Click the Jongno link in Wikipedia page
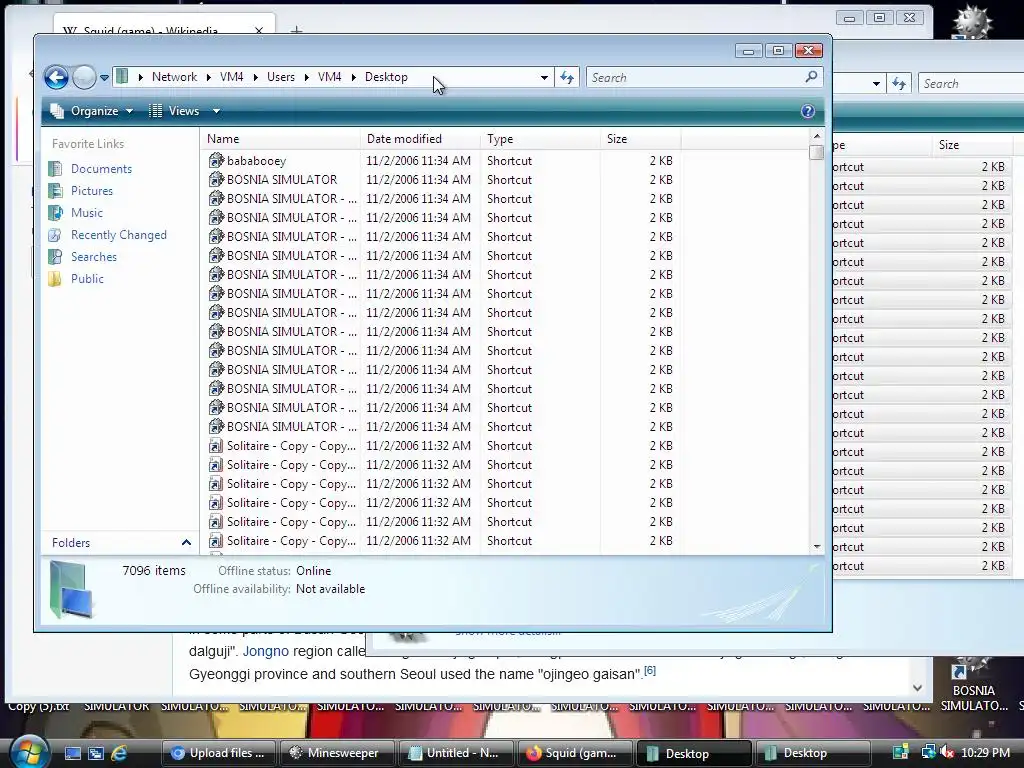The height and width of the screenshot is (768, 1024). pos(265,651)
